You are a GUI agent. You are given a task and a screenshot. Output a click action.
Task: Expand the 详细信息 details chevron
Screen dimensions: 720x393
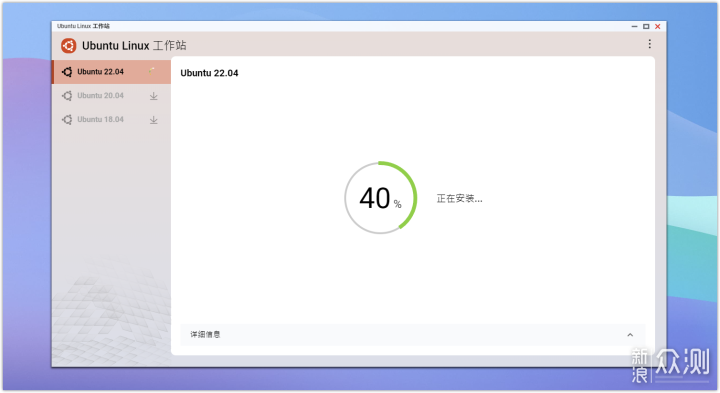[x=630, y=335]
